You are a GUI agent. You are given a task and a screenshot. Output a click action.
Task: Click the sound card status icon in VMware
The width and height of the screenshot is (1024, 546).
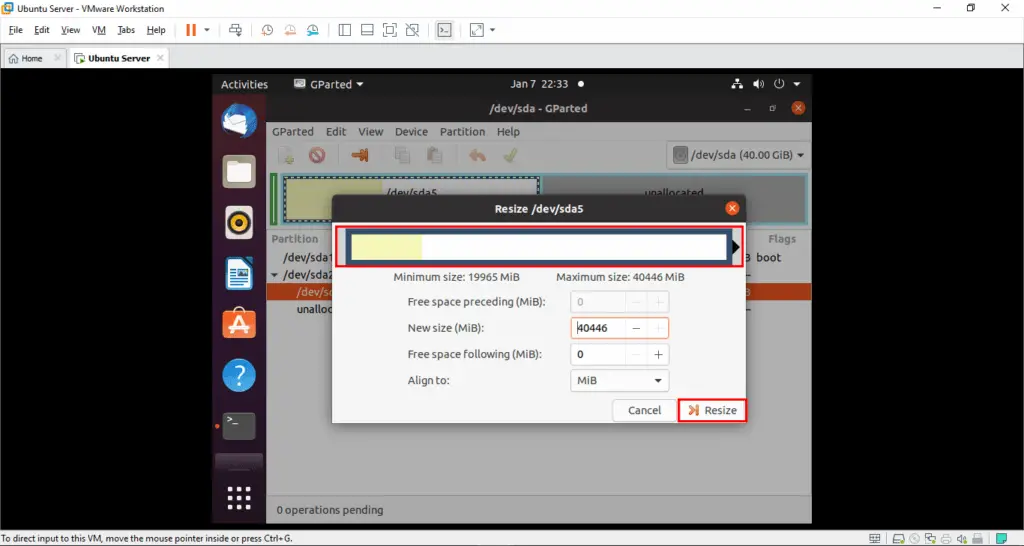tap(961, 539)
